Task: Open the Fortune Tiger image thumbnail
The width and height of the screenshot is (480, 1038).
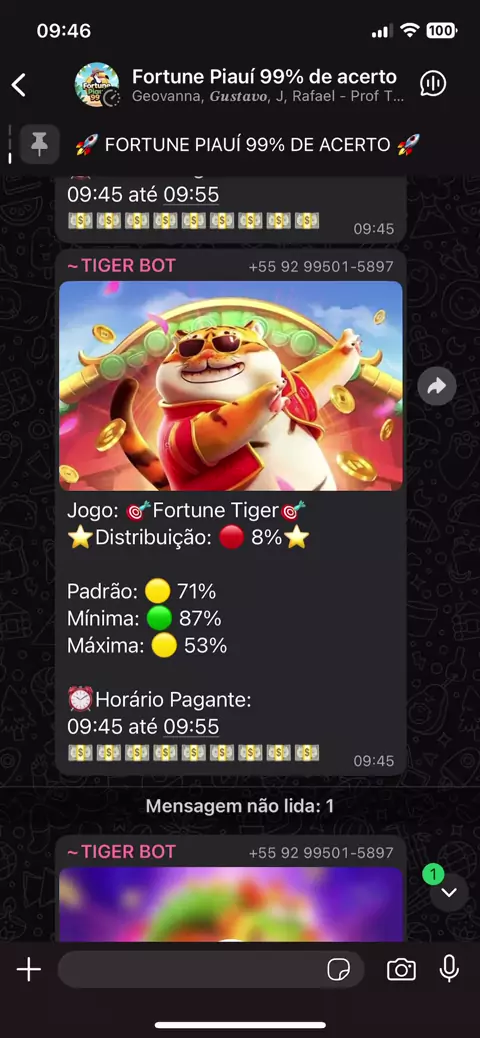Action: tap(230, 386)
